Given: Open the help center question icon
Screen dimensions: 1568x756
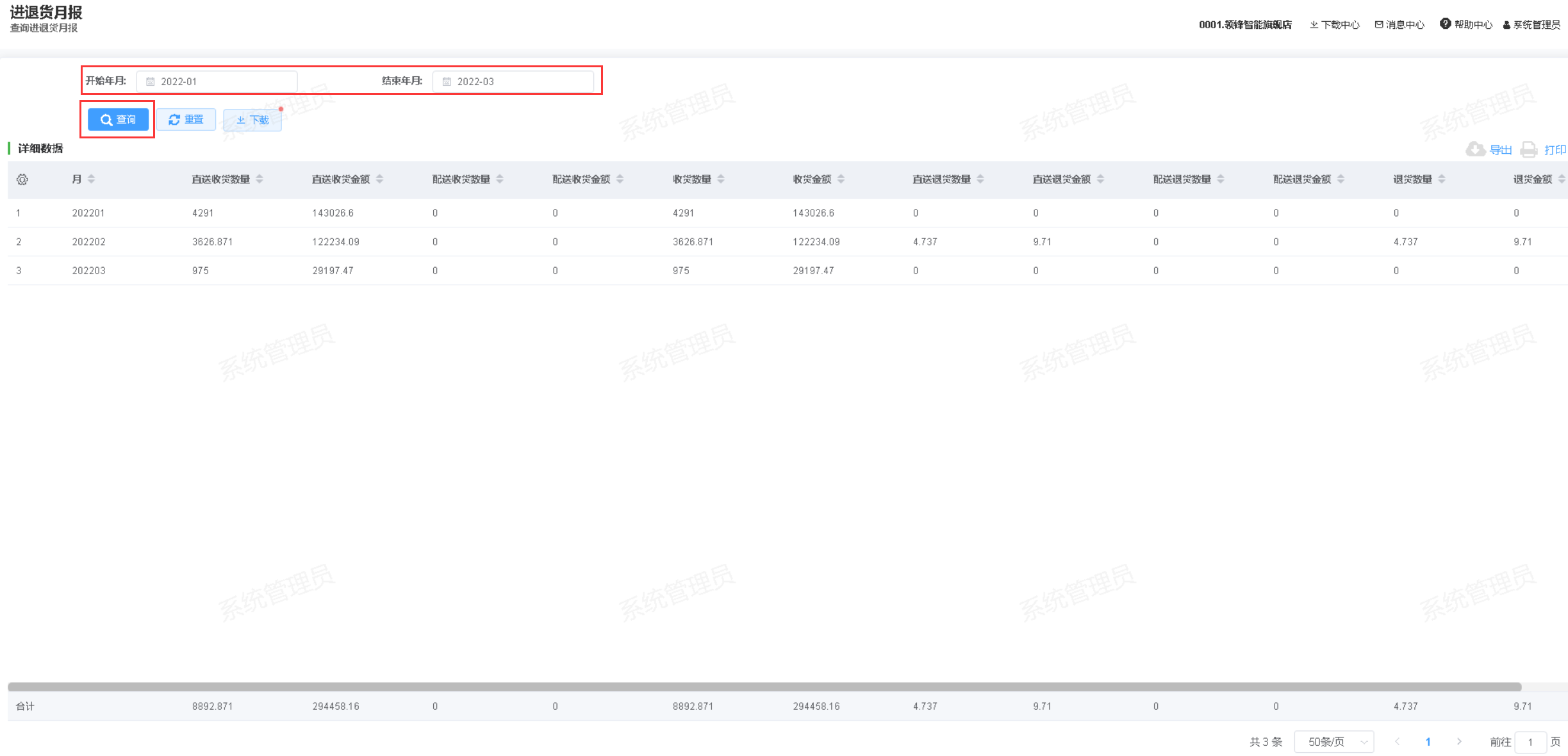Looking at the screenshot, I should 1445,24.
